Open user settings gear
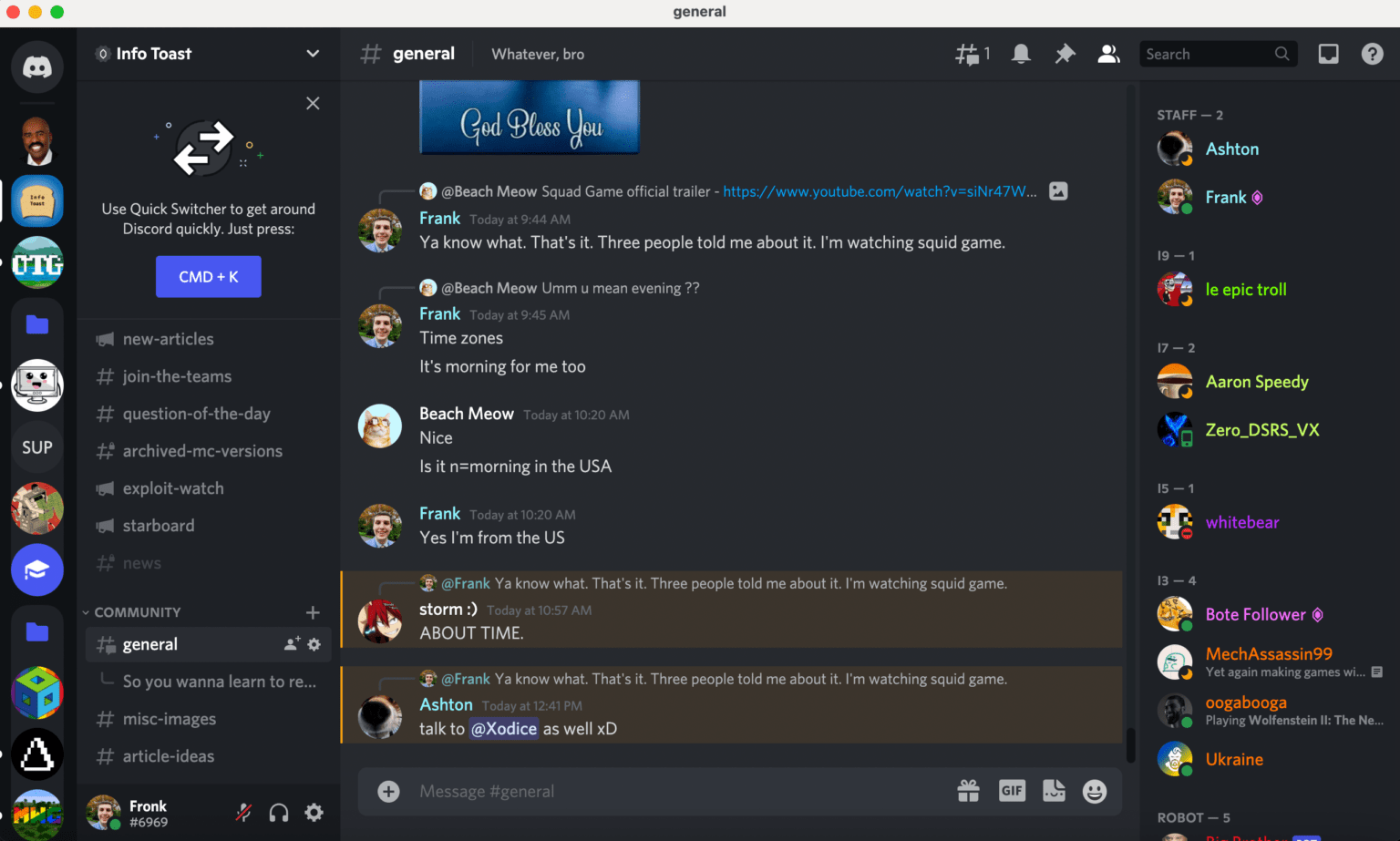Image resolution: width=1400 pixels, height=841 pixels. tap(314, 812)
